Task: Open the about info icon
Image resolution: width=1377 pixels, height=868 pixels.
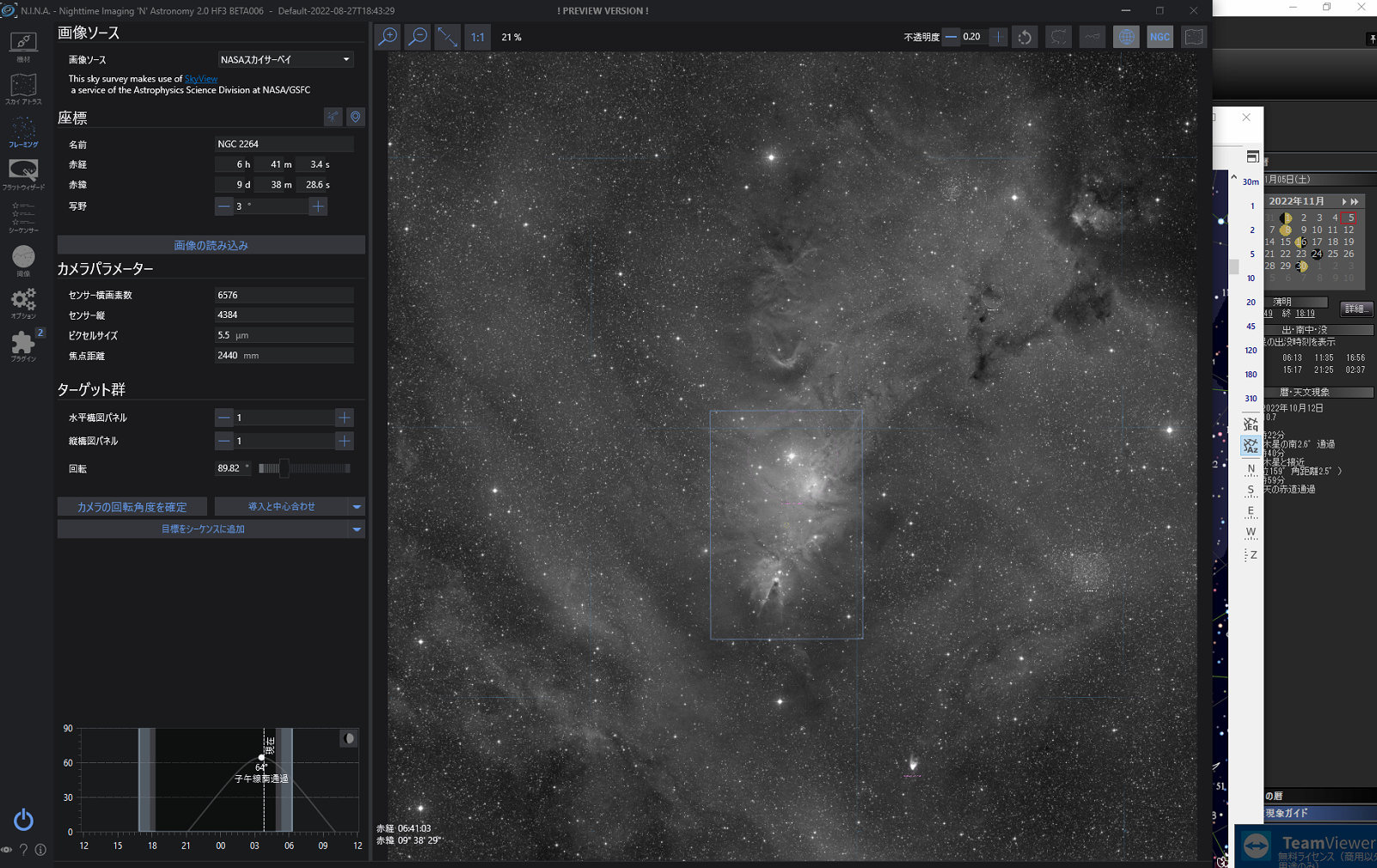Action: point(40,850)
